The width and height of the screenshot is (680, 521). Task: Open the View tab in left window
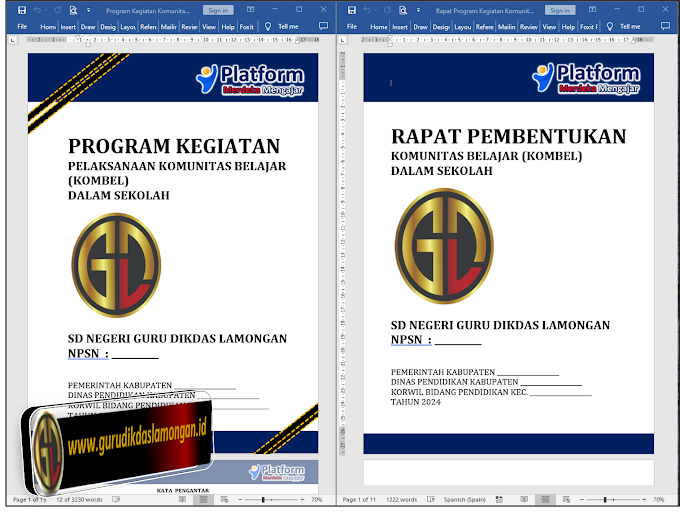click(209, 27)
